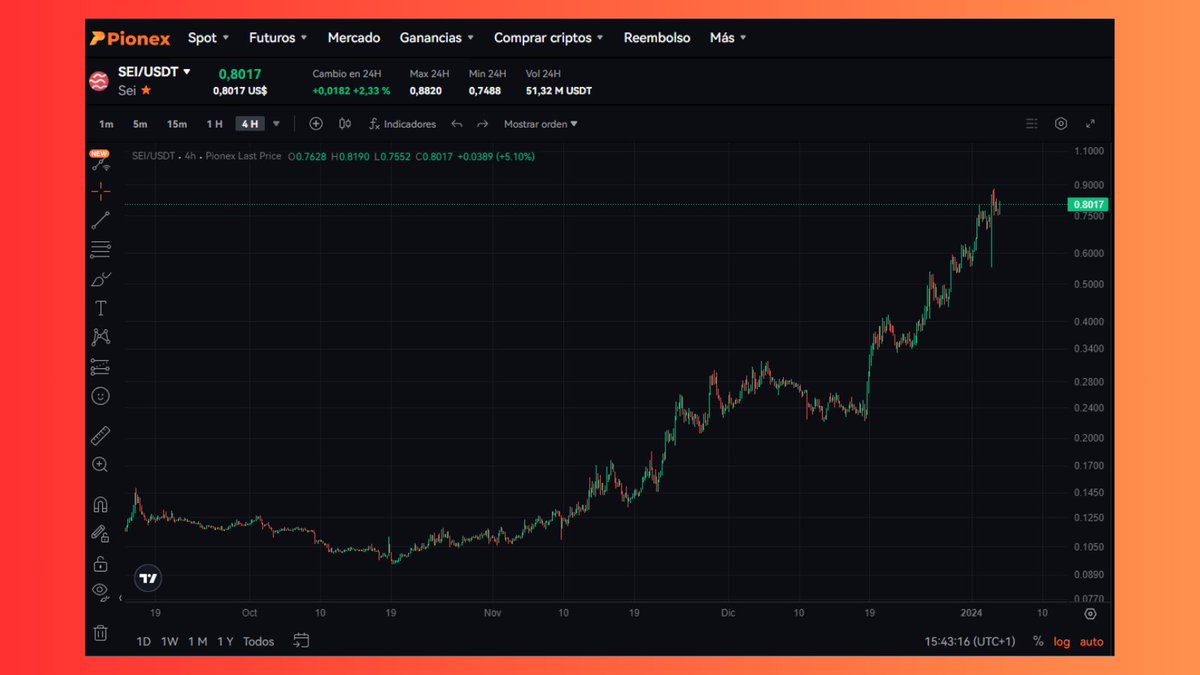Set date range to Todos
Viewport: 1200px width, 675px height.
coord(258,642)
